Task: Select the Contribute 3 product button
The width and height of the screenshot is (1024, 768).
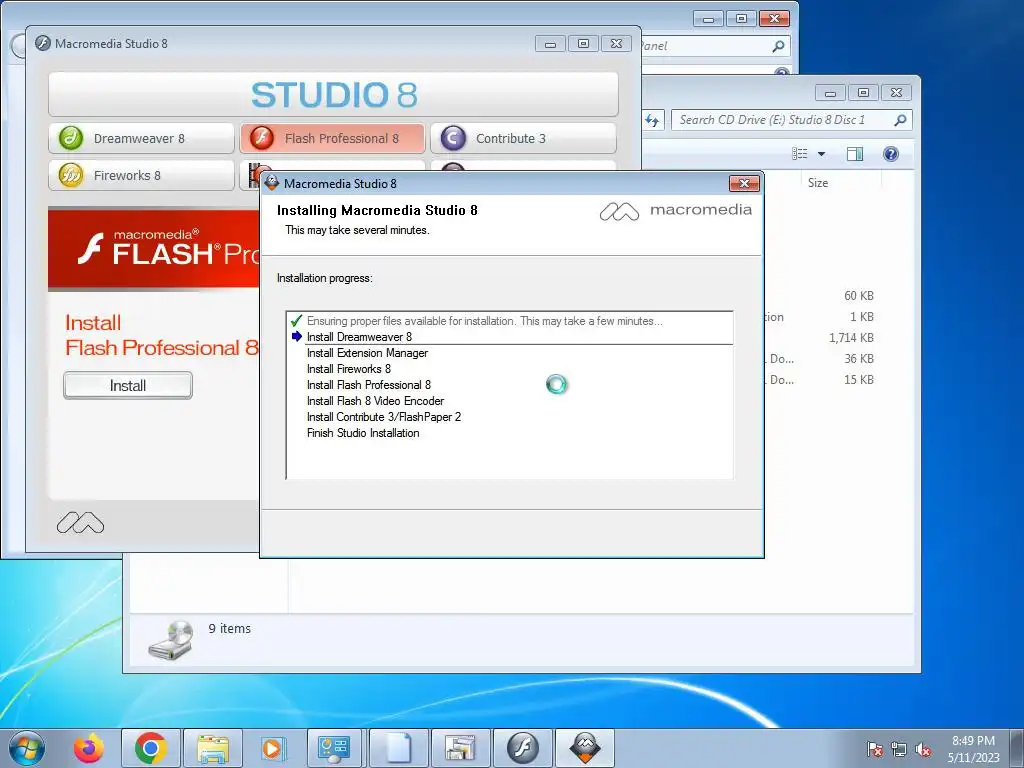Action: (x=523, y=138)
